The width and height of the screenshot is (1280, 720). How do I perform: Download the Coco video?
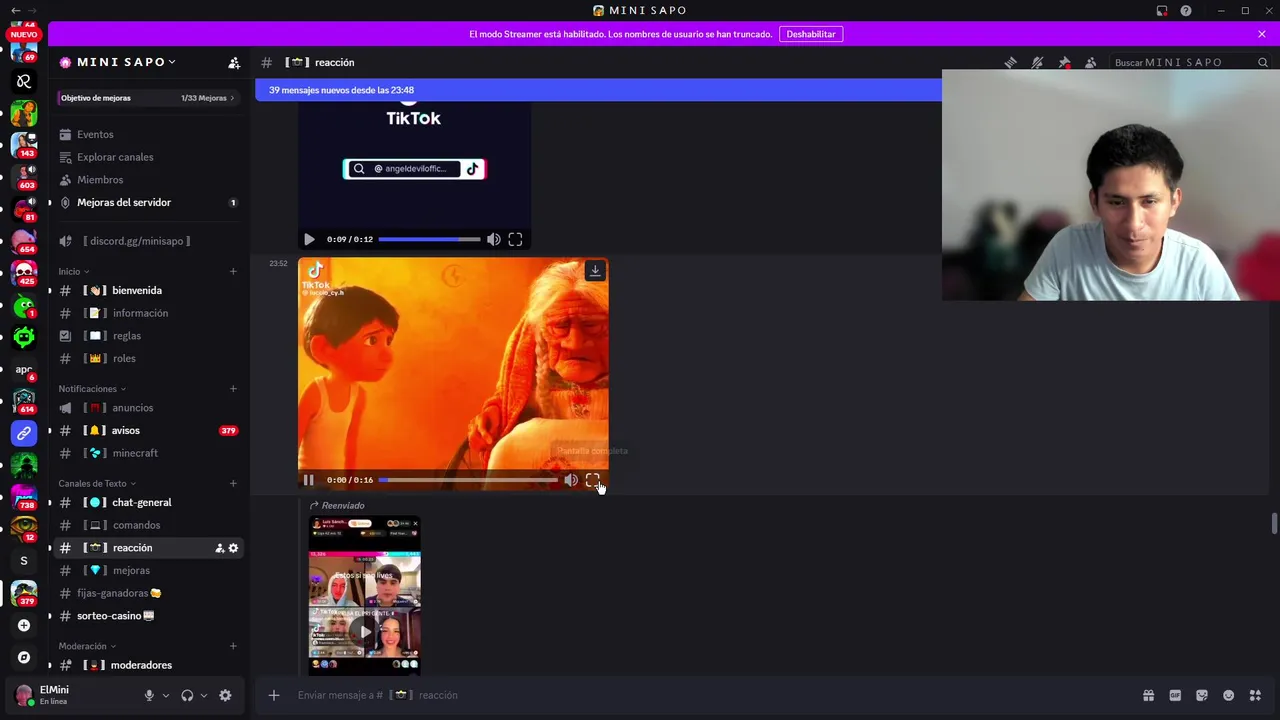coord(595,271)
